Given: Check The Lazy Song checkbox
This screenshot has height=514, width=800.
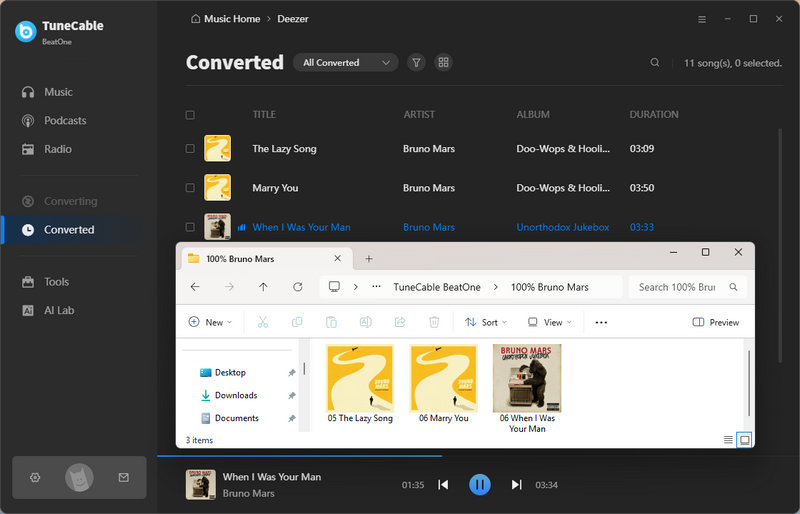Looking at the screenshot, I should coord(190,149).
